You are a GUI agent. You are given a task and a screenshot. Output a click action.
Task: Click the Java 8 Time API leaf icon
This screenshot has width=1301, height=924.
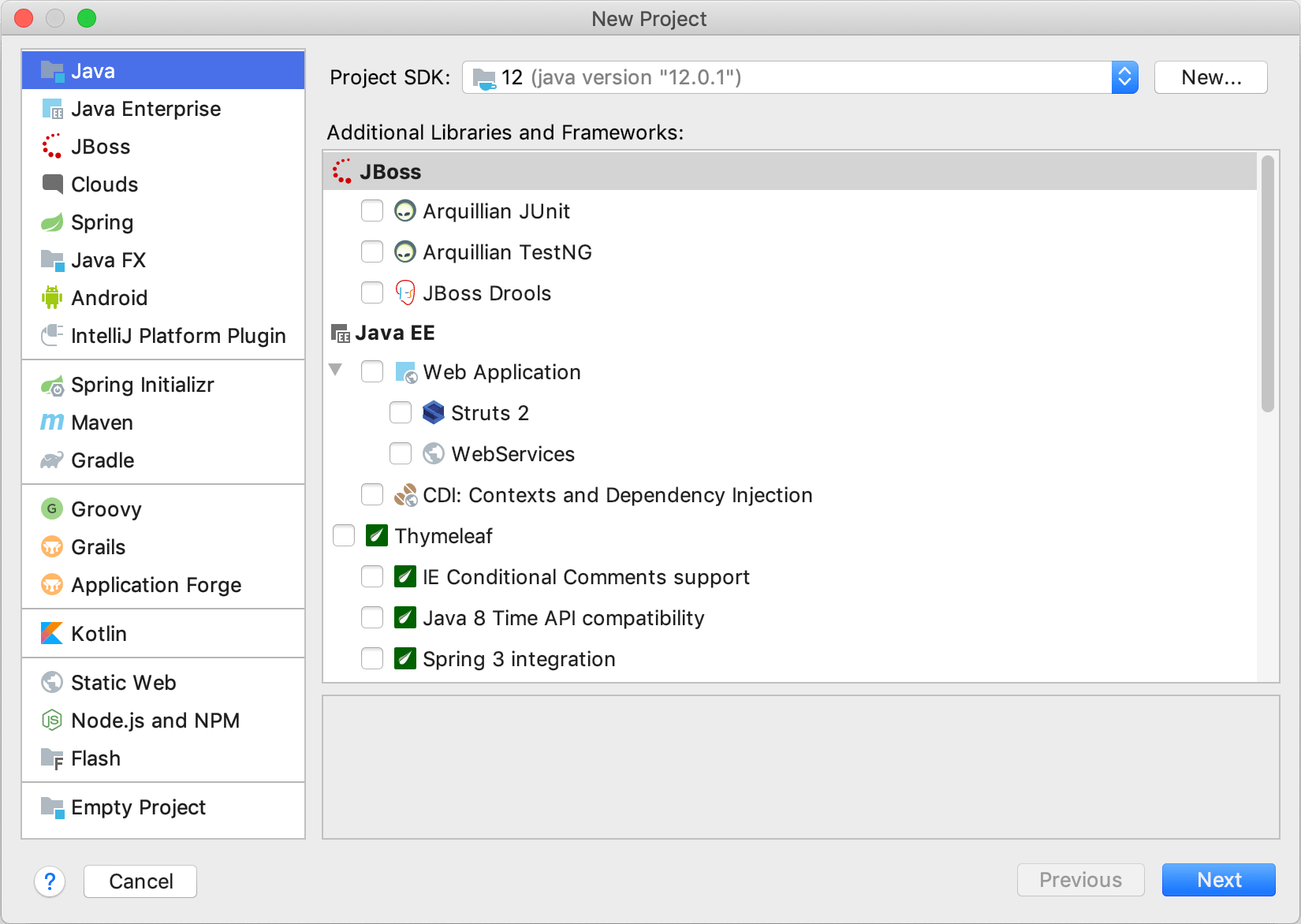click(405, 617)
